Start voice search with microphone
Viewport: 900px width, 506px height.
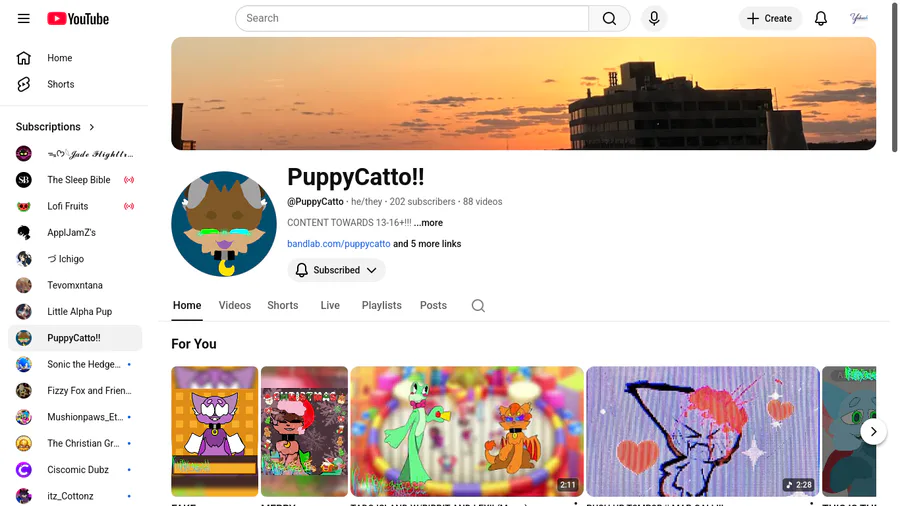tap(654, 18)
